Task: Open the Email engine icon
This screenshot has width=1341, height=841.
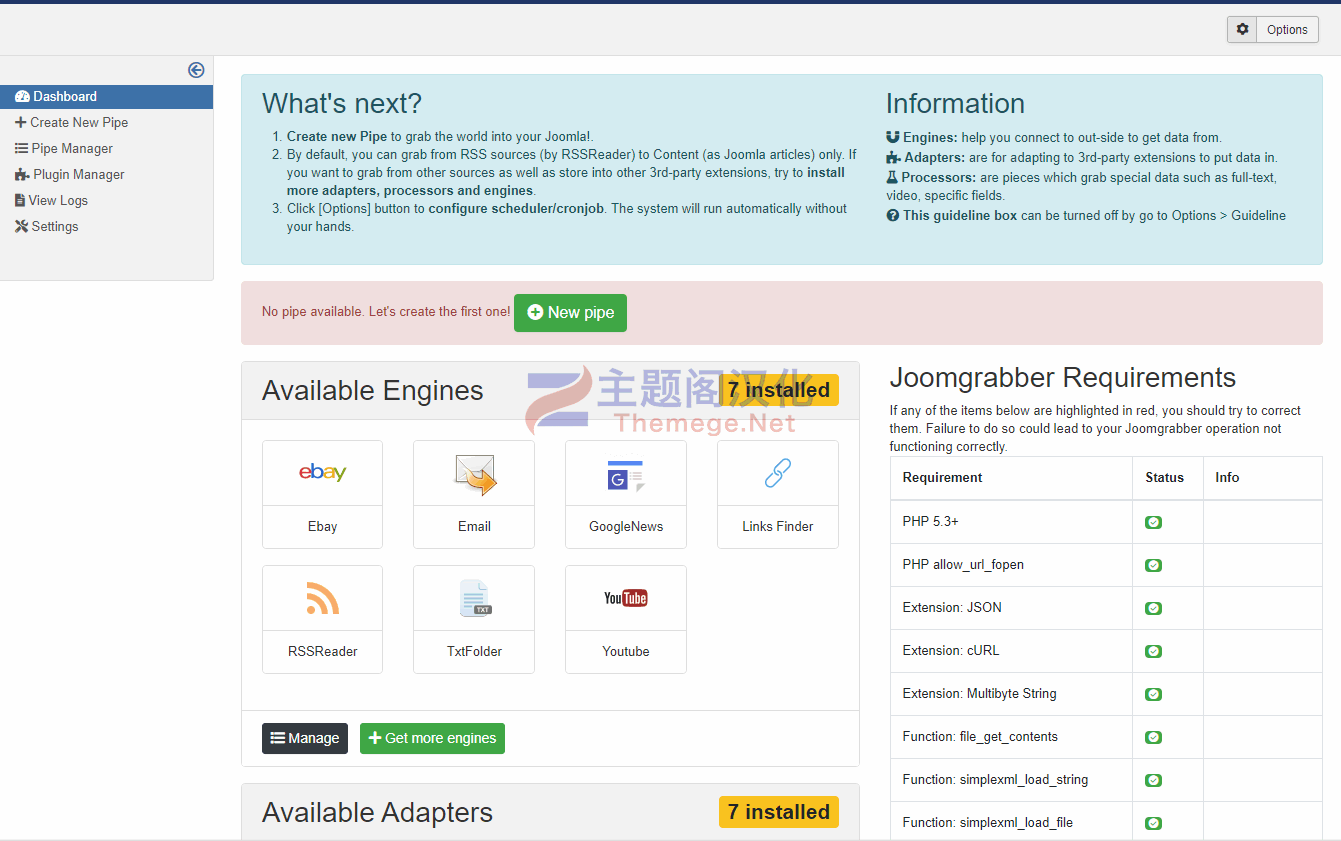Action: [475, 474]
